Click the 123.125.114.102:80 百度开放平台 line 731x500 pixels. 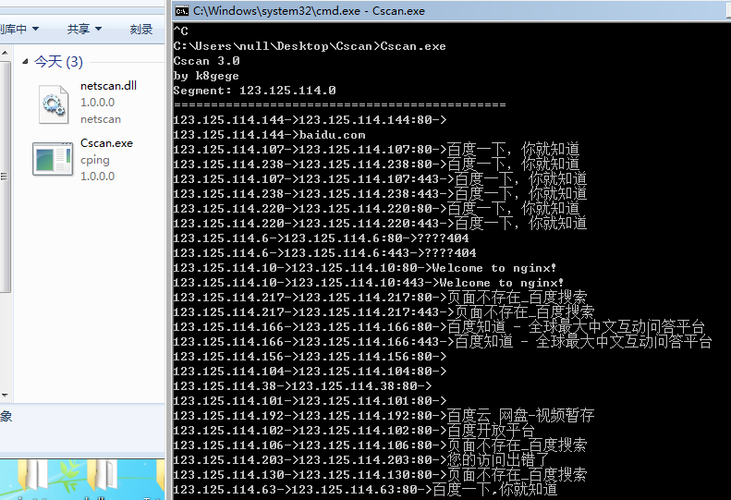point(354,430)
